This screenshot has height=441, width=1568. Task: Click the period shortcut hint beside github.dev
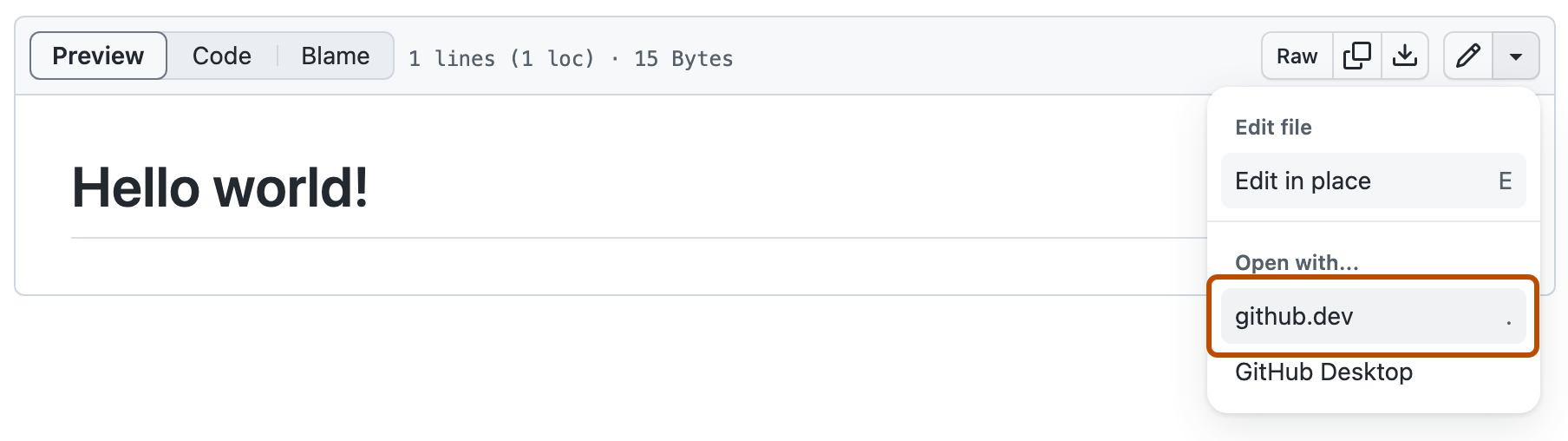1508,321
